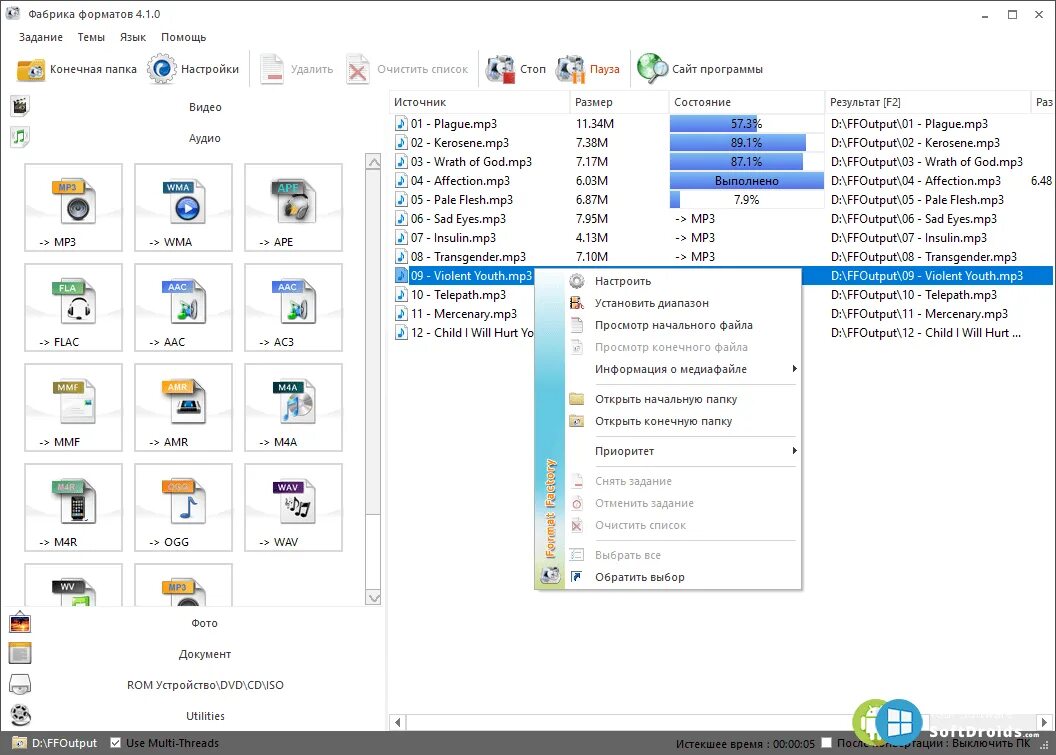Viewport: 1056px width, 755px height.
Task: Expand the Utilities category panel
Action: 205,716
